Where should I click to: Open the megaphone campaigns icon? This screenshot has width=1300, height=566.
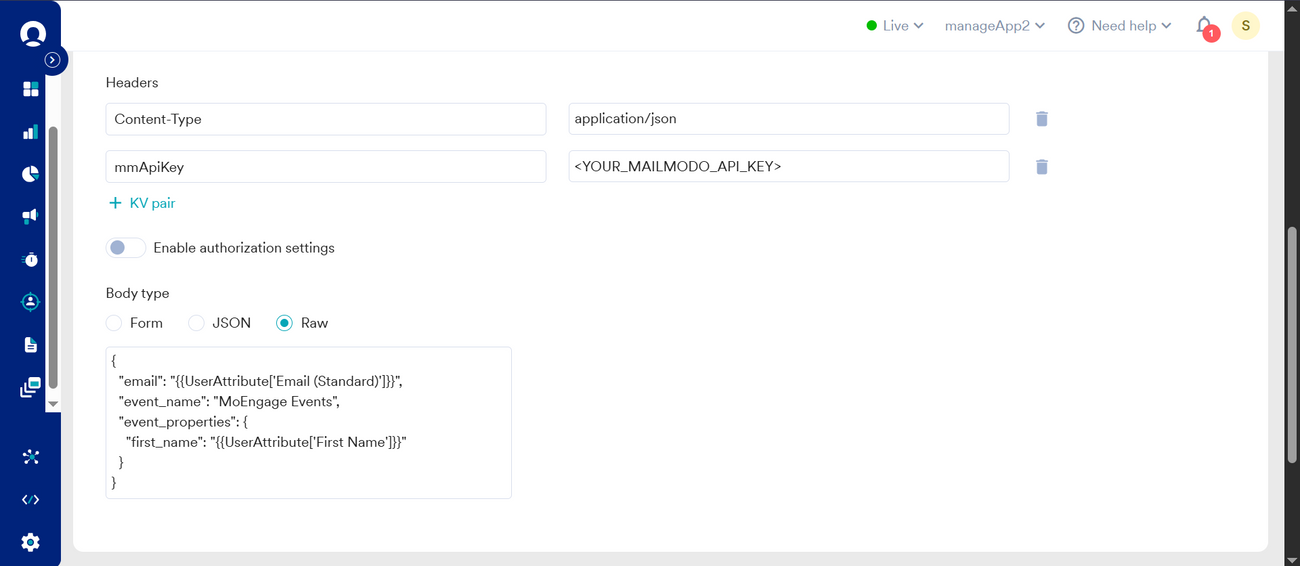pos(30,216)
